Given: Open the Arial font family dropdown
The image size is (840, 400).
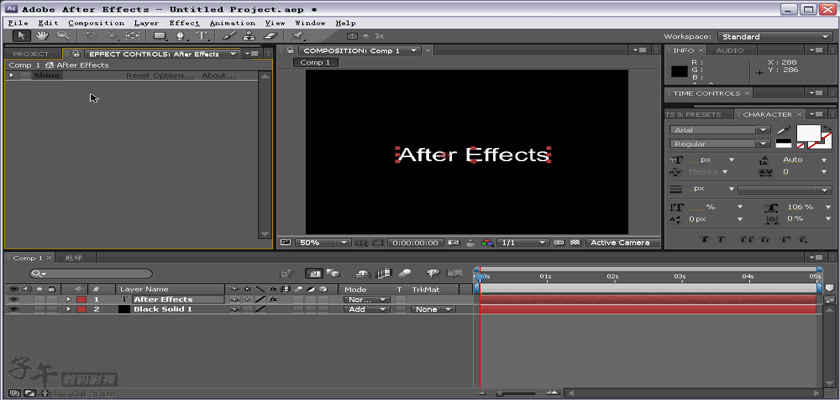Looking at the screenshot, I should pos(719,130).
